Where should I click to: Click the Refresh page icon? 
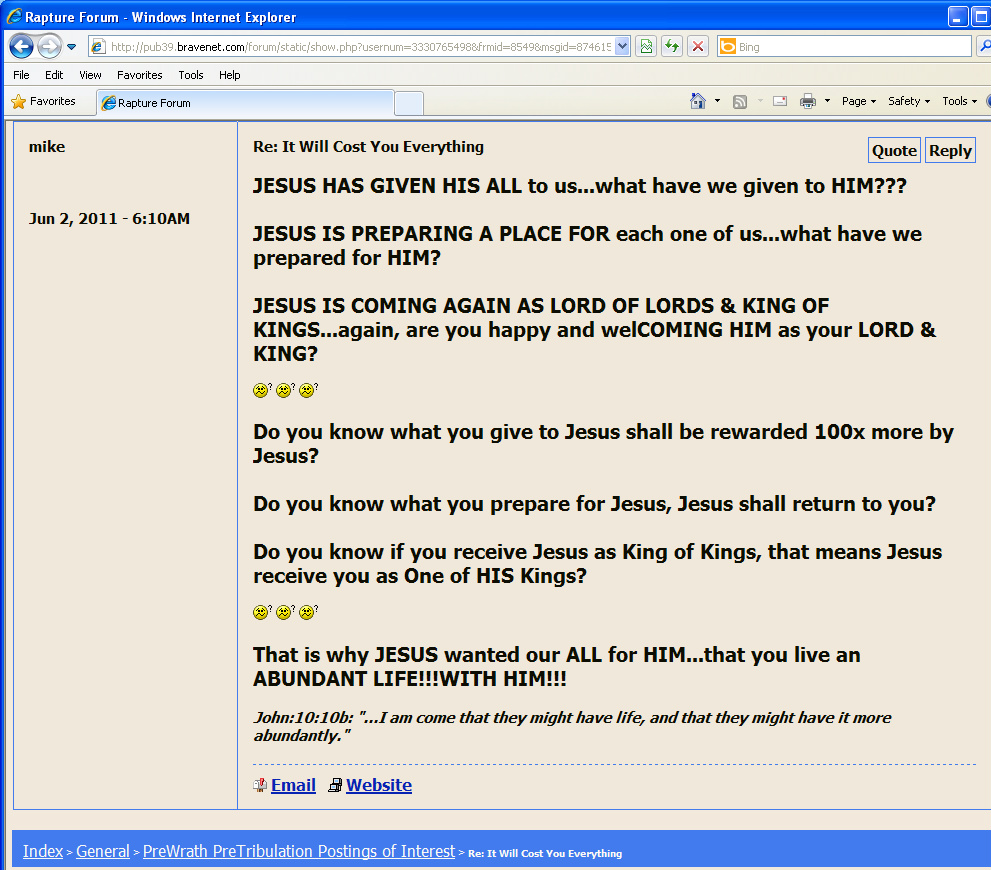pos(672,46)
